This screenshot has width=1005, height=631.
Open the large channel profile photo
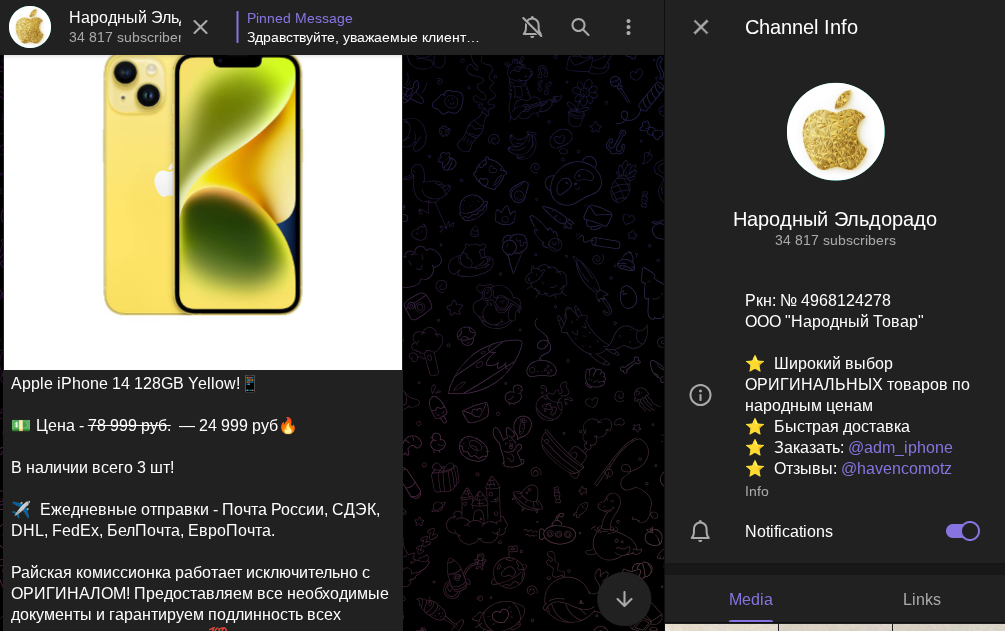(835, 132)
